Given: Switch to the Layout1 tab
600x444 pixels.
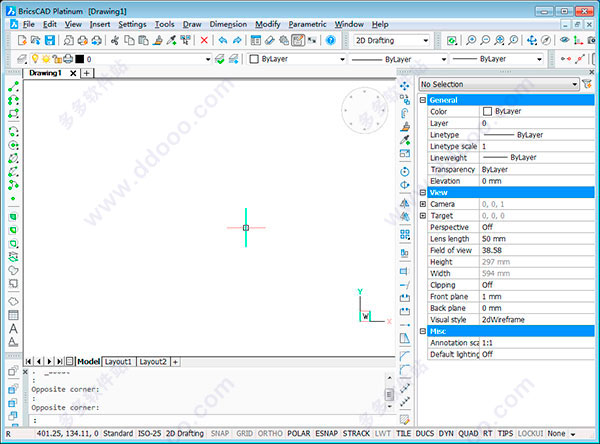Looking at the screenshot, I should click(x=119, y=361).
